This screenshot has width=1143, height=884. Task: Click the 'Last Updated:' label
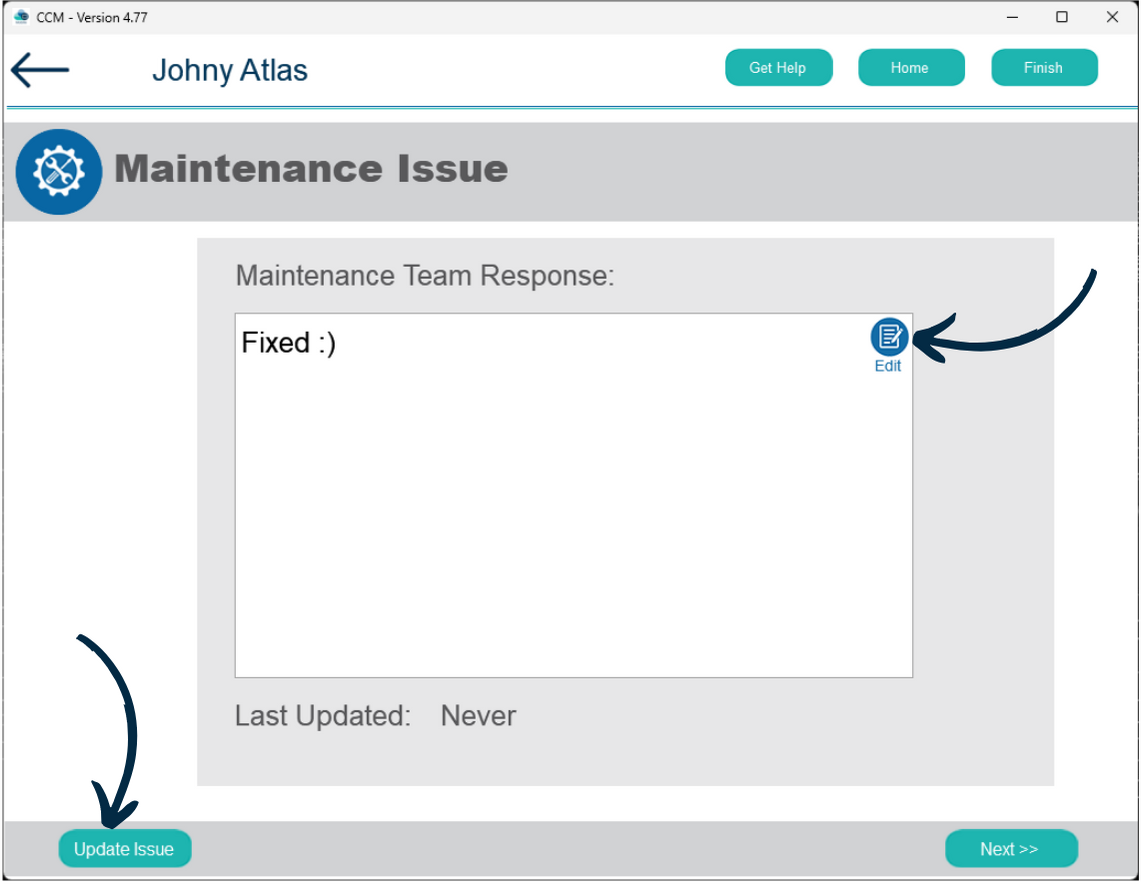click(x=323, y=716)
